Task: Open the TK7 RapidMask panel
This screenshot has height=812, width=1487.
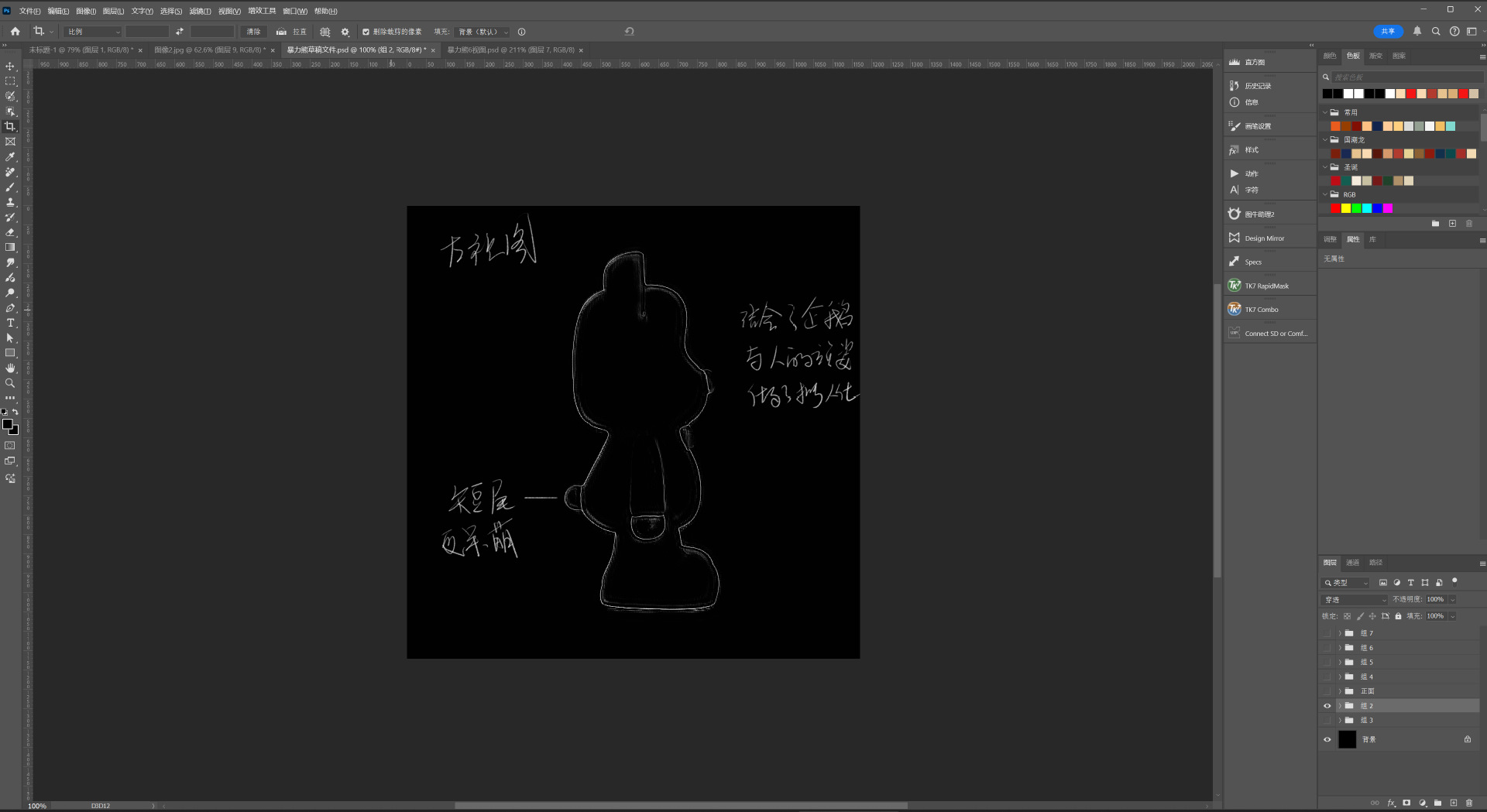Action: [1266, 286]
